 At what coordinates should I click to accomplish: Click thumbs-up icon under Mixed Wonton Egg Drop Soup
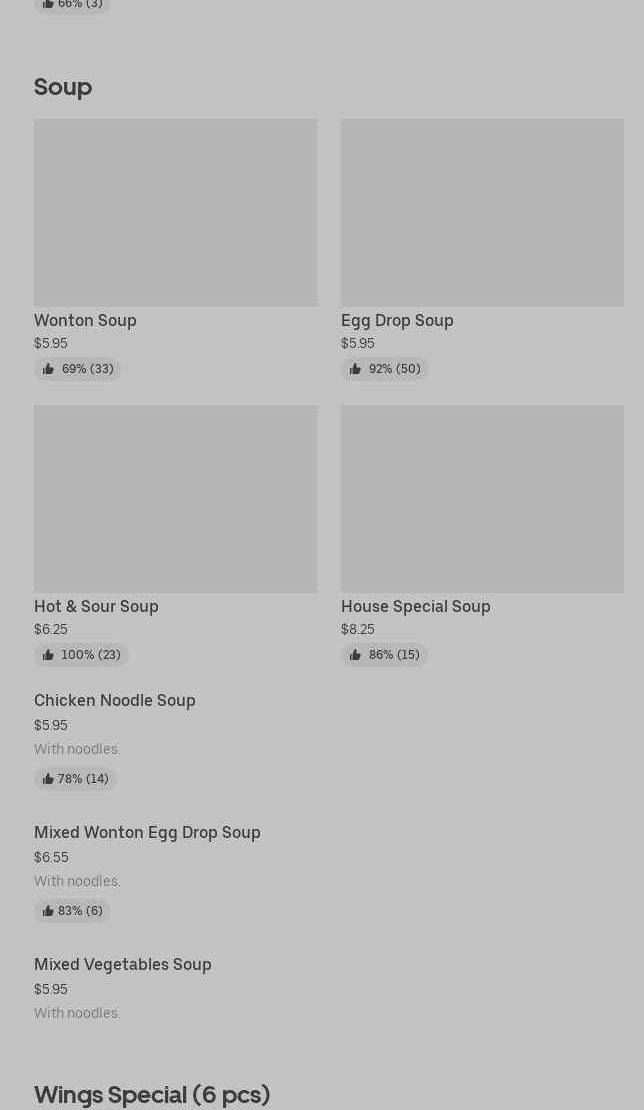click(x=48, y=911)
